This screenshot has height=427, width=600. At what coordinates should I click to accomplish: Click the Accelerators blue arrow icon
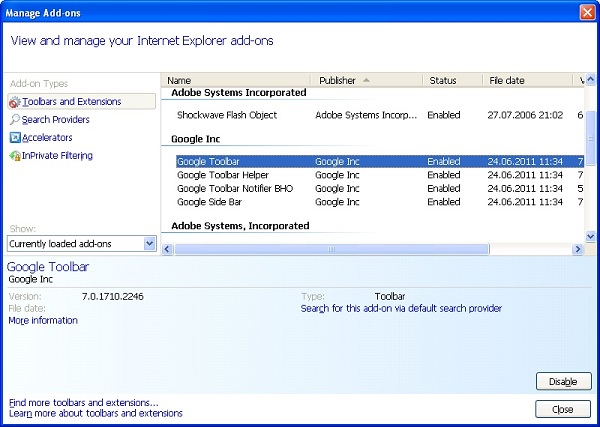point(15,137)
